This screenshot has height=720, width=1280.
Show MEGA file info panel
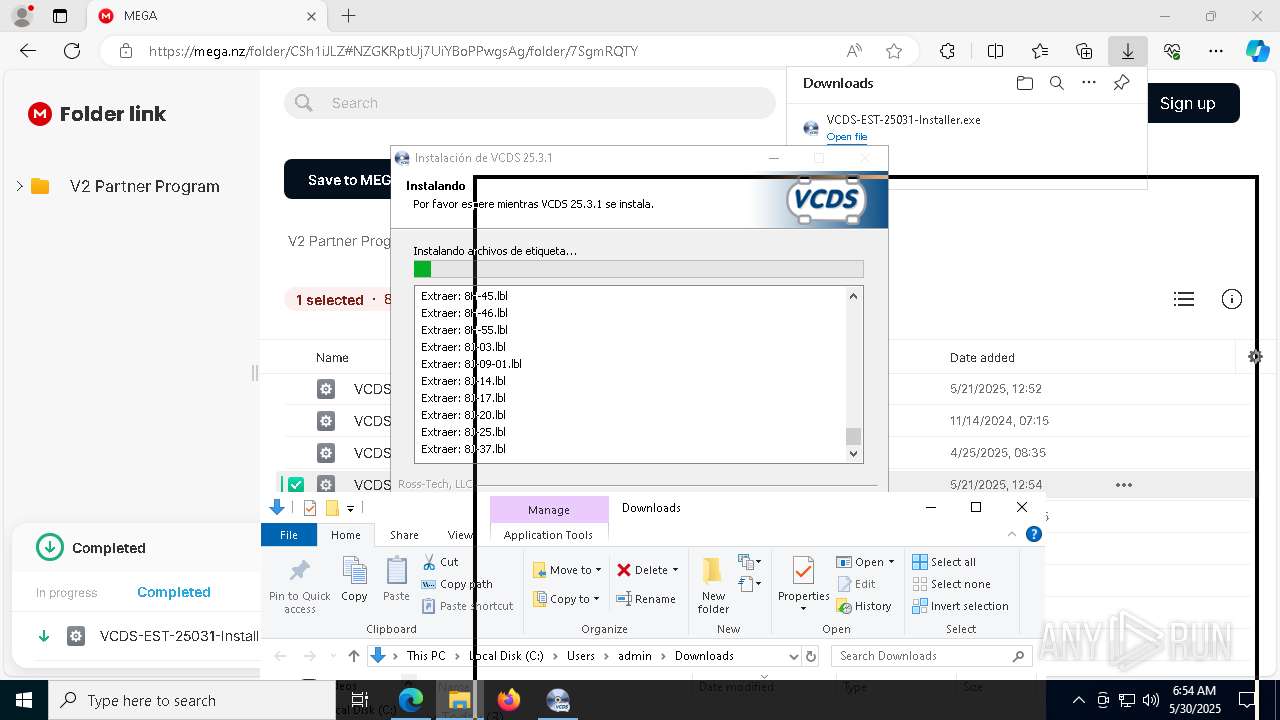(x=1232, y=299)
